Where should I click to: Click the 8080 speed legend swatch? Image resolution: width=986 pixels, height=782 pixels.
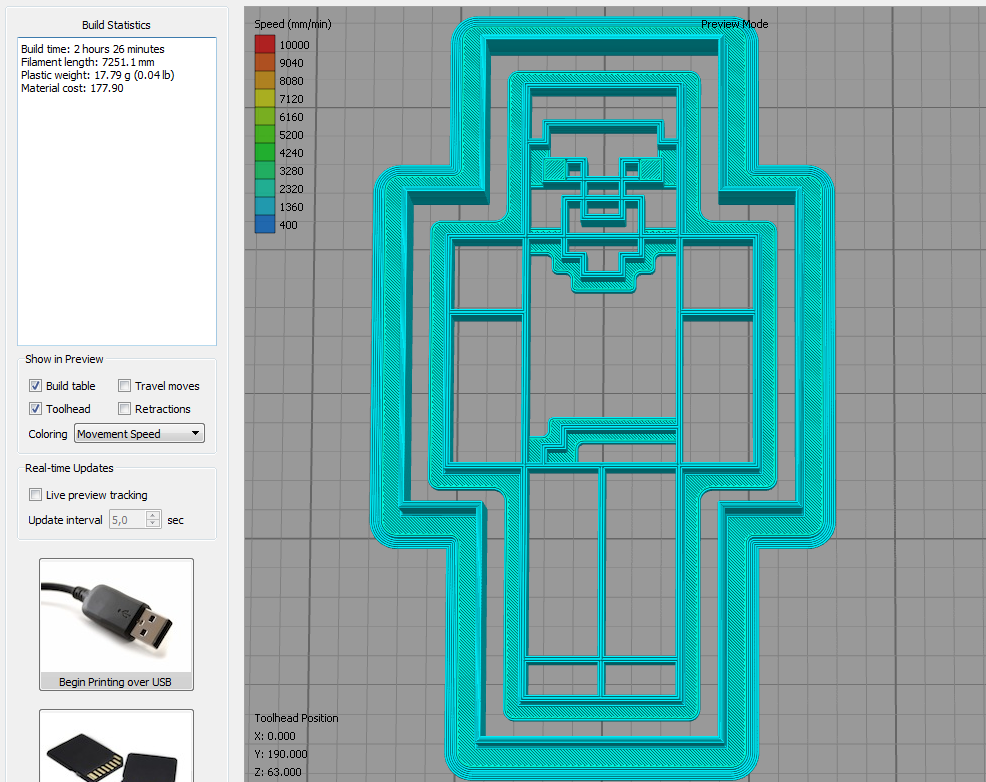click(x=265, y=80)
